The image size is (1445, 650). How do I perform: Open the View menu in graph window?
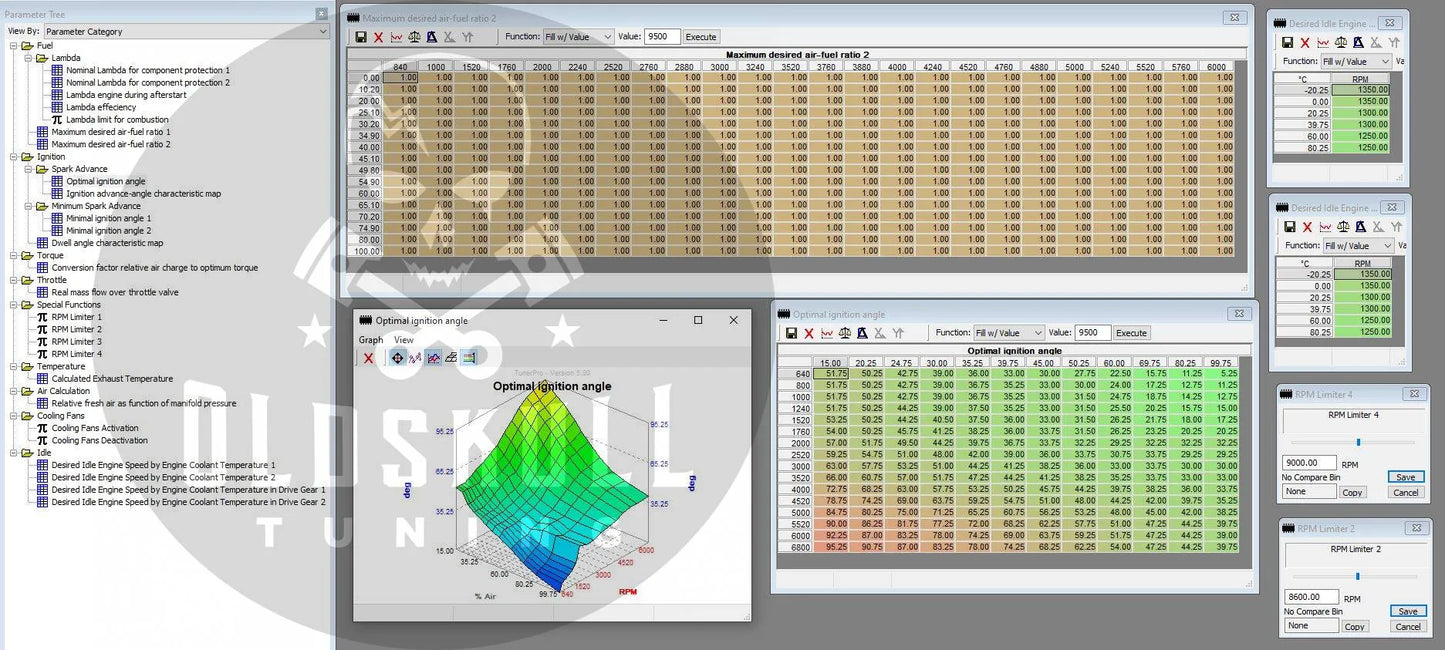point(403,340)
